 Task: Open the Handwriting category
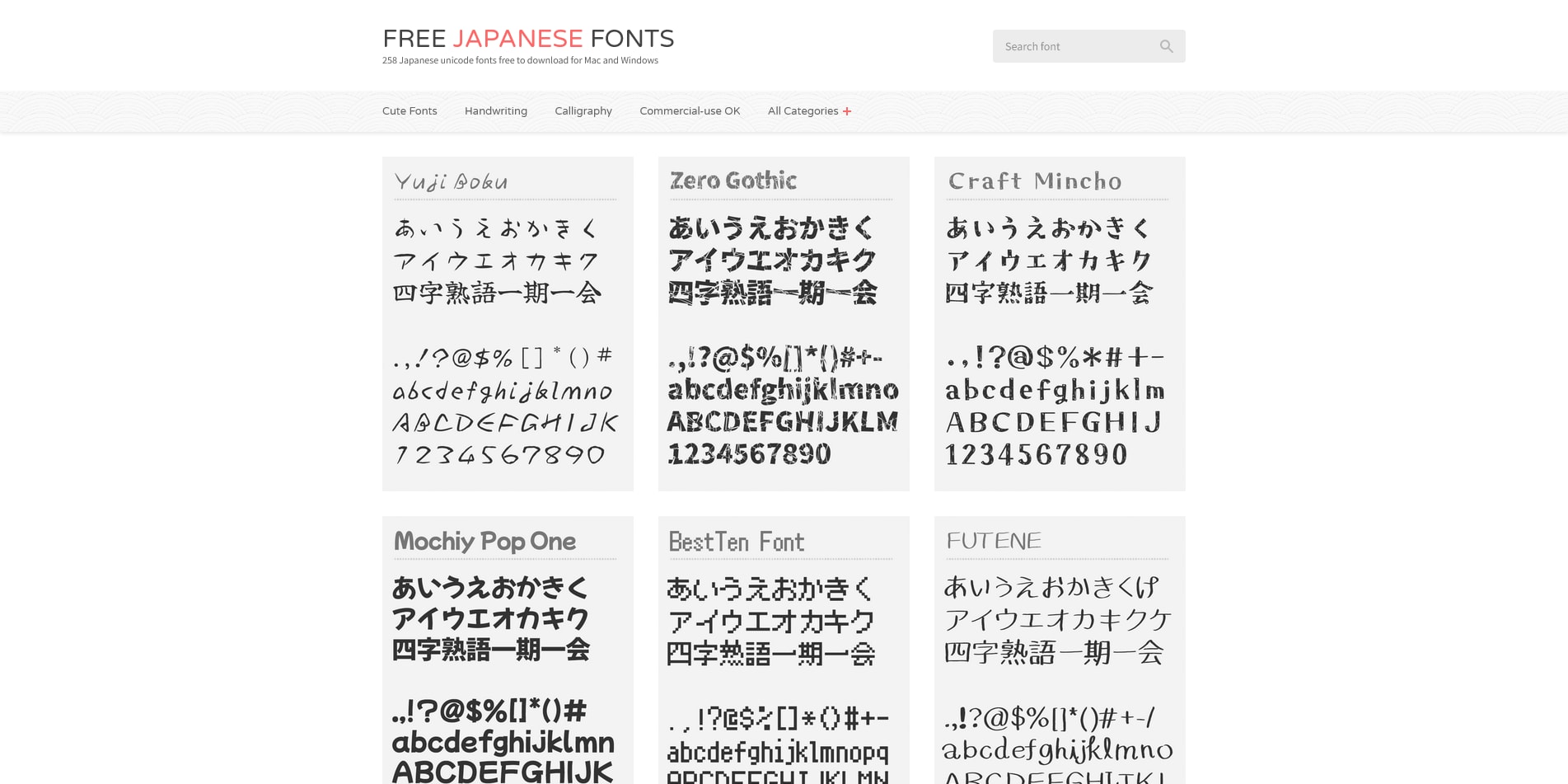coord(495,110)
